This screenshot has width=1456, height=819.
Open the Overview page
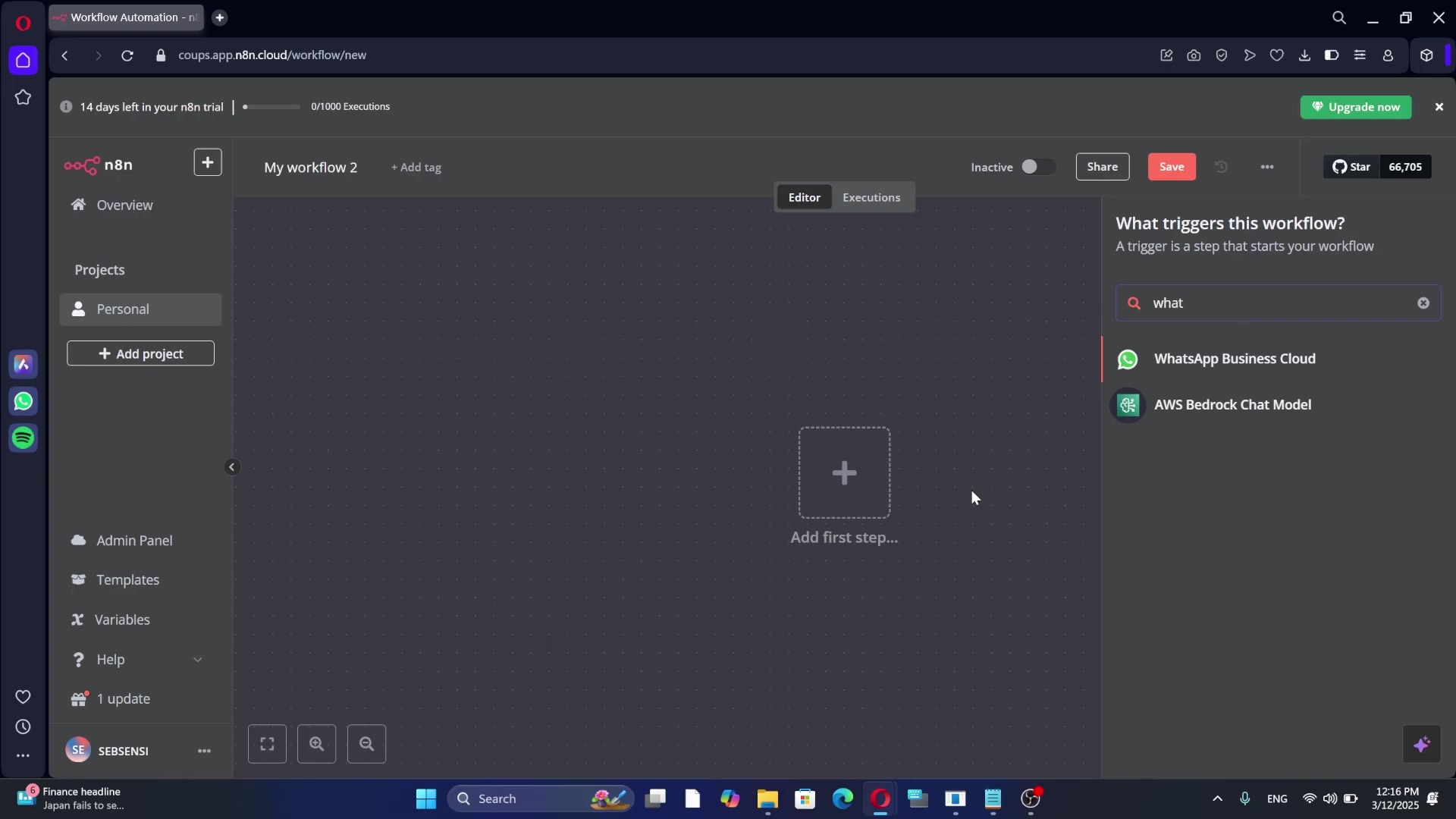point(112,205)
